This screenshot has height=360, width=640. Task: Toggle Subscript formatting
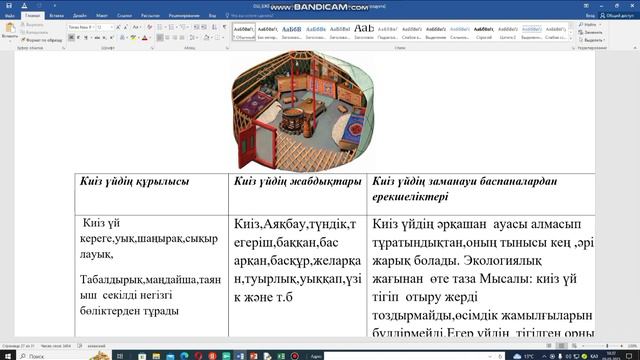point(104,38)
